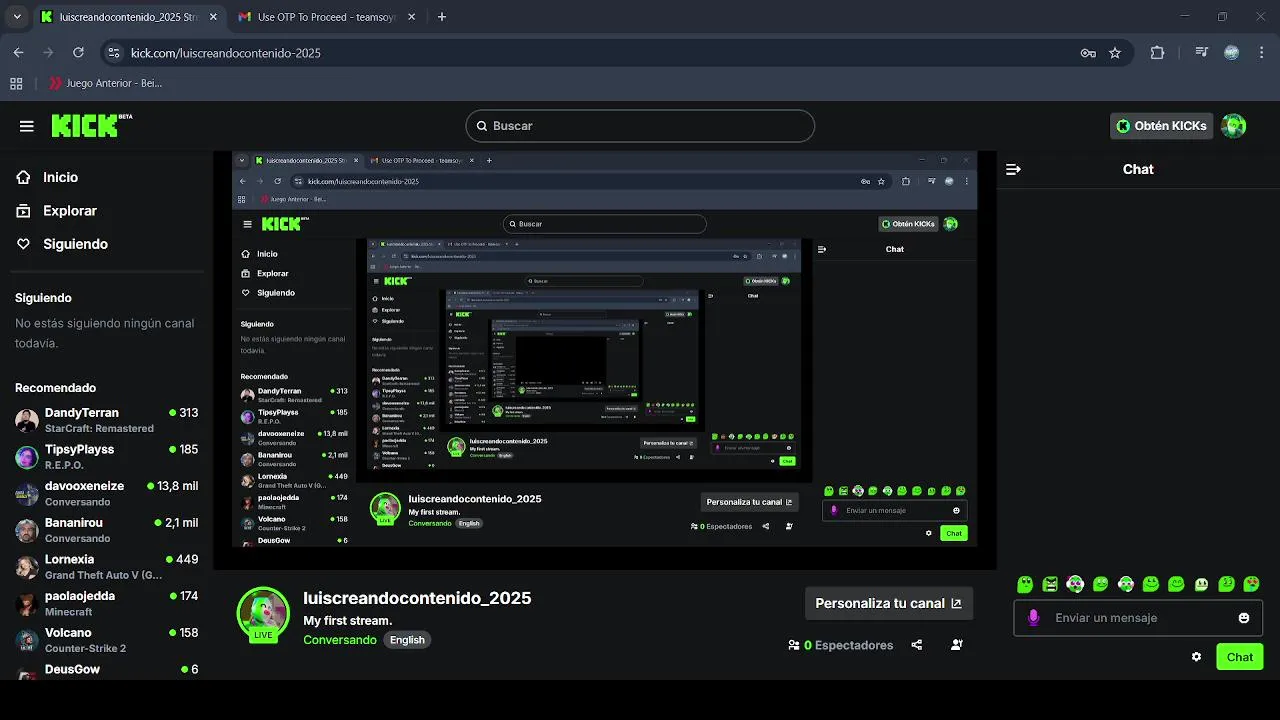
Task: Open the Chrome three-dot menu
Action: click(1262, 53)
